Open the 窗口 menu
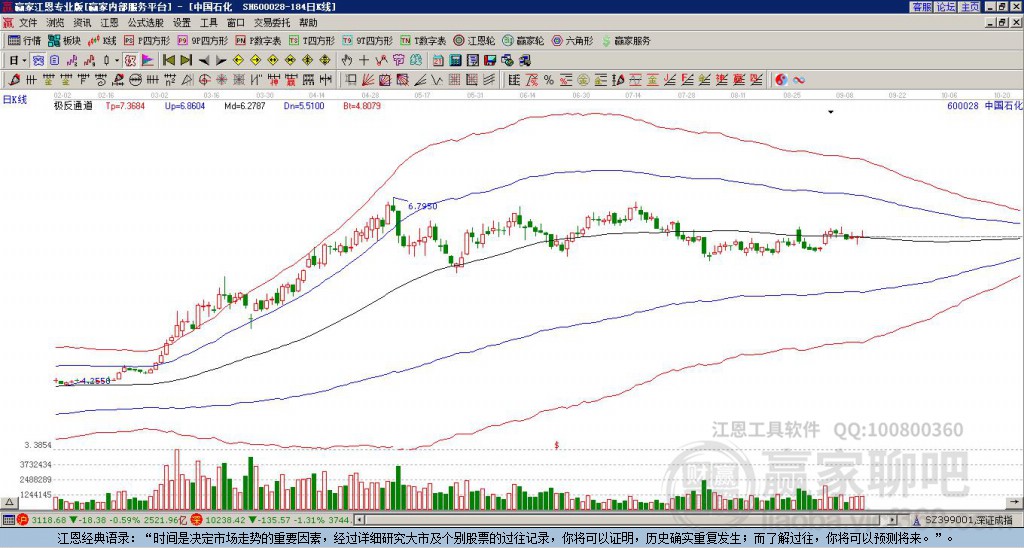Viewport: 1024px width, 548px height. (236, 23)
